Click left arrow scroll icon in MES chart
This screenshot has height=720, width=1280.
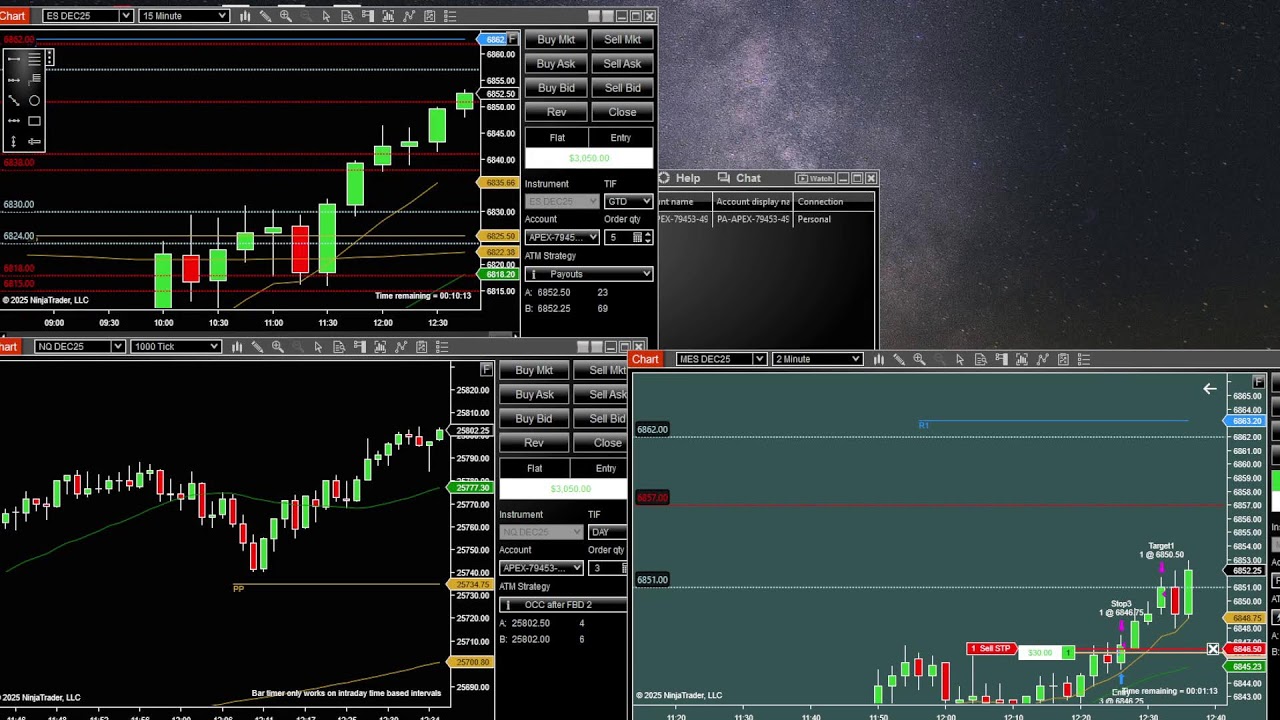(1210, 388)
